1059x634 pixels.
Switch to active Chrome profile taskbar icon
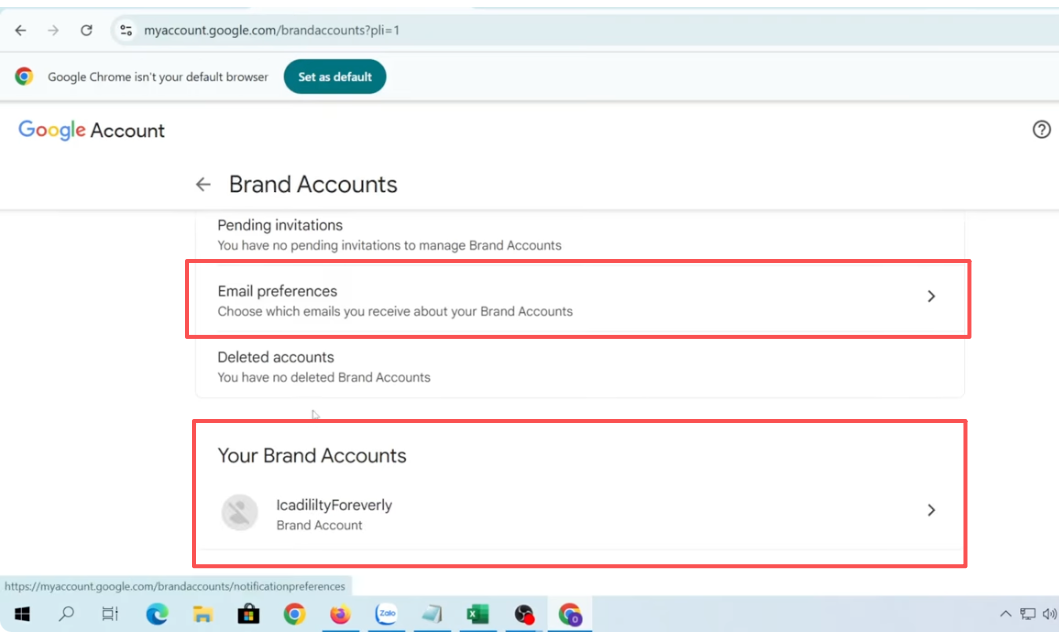pyautogui.click(x=570, y=614)
